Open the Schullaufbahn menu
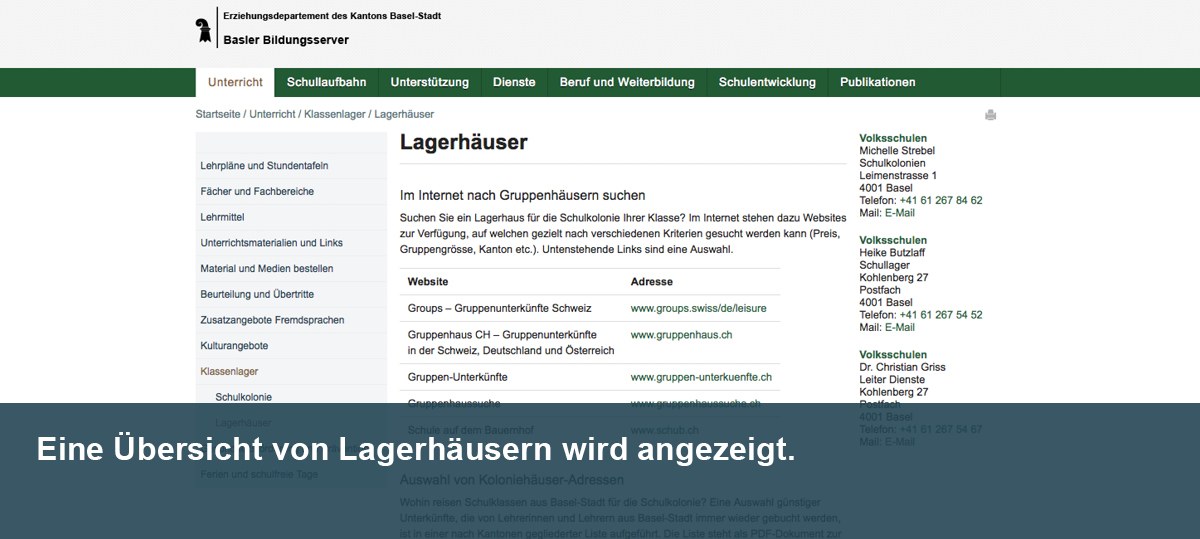1200x539 pixels. click(x=326, y=82)
